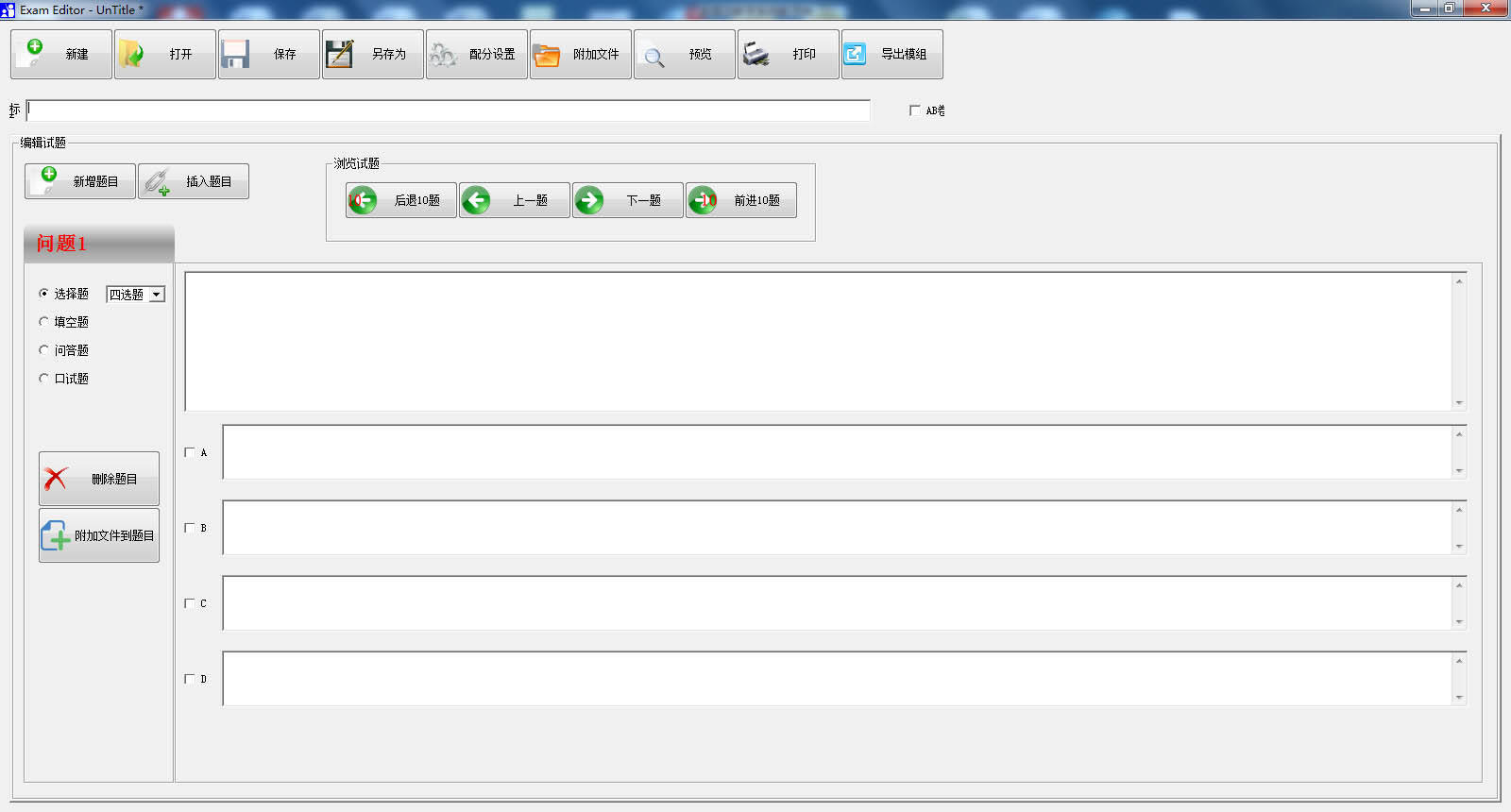Open 配分设置 score settings
This screenshot has height=812, width=1511.
click(443, 54)
